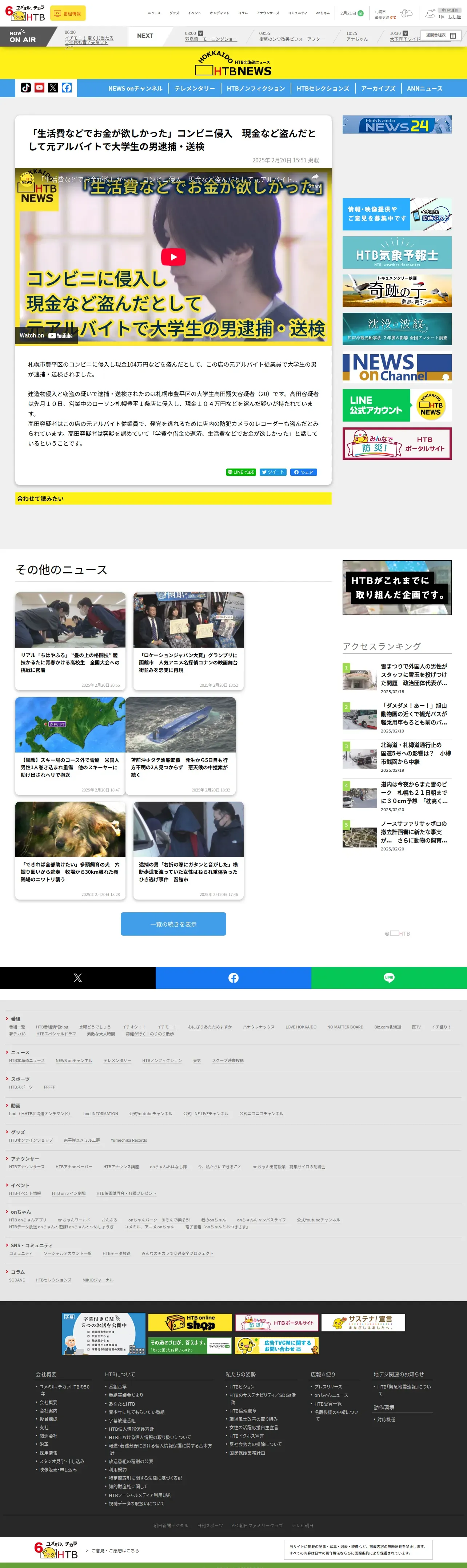Image resolution: width=467 pixels, height=1568 pixels.
Task: Select the テレメンタリー tab
Action: (x=195, y=88)
